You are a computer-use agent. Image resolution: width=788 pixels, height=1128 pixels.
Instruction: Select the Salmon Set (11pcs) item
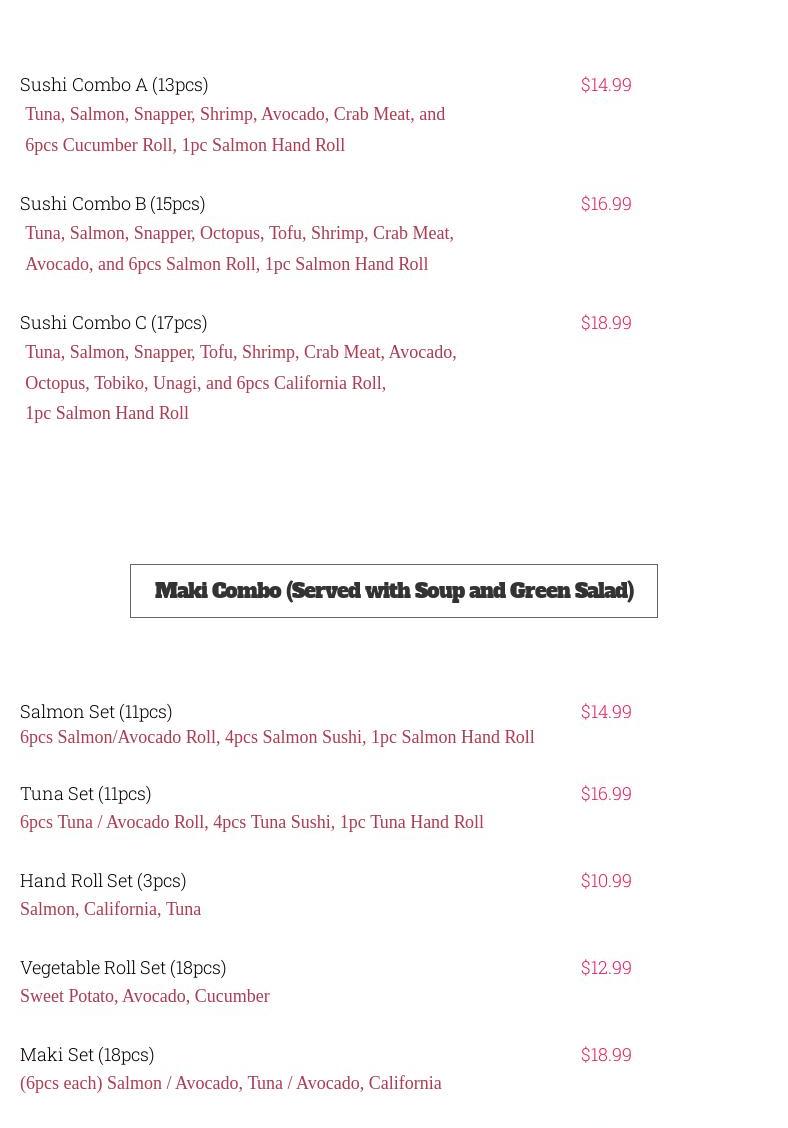[96, 711]
